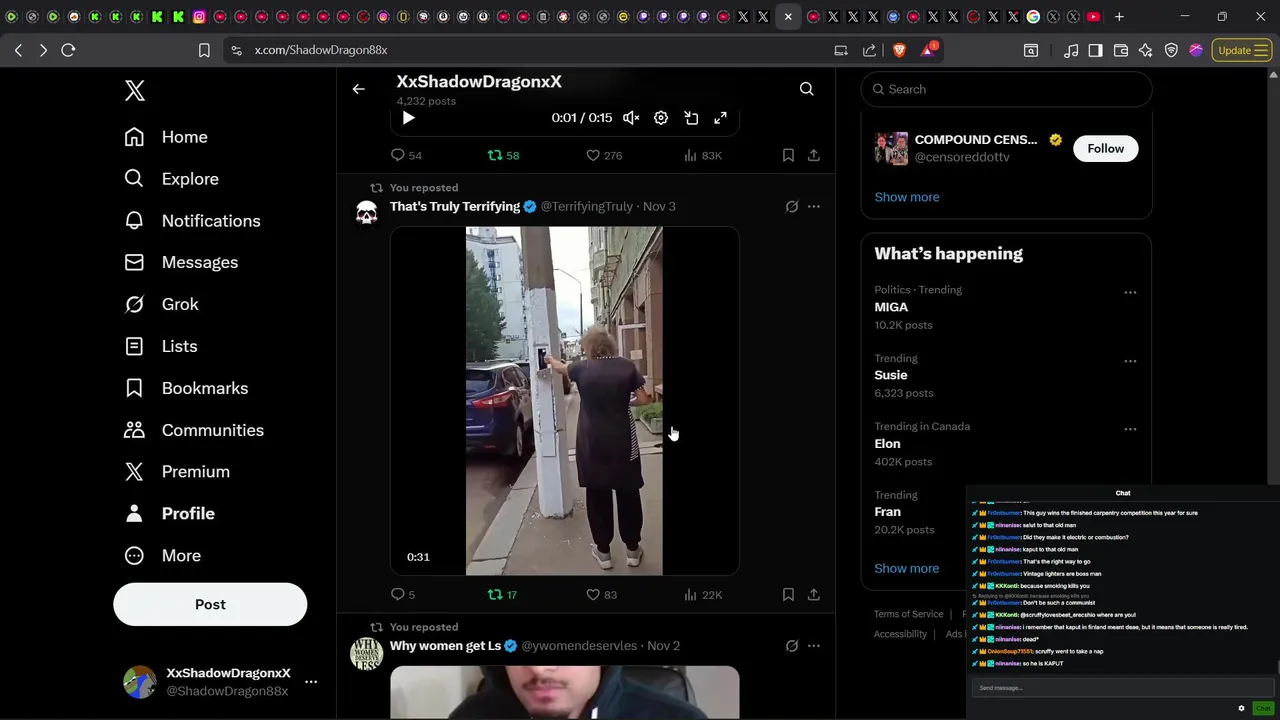1280x720 pixels.
Task: Click address bar showing x.com/ShadowDragon88x
Action: click(x=320, y=50)
